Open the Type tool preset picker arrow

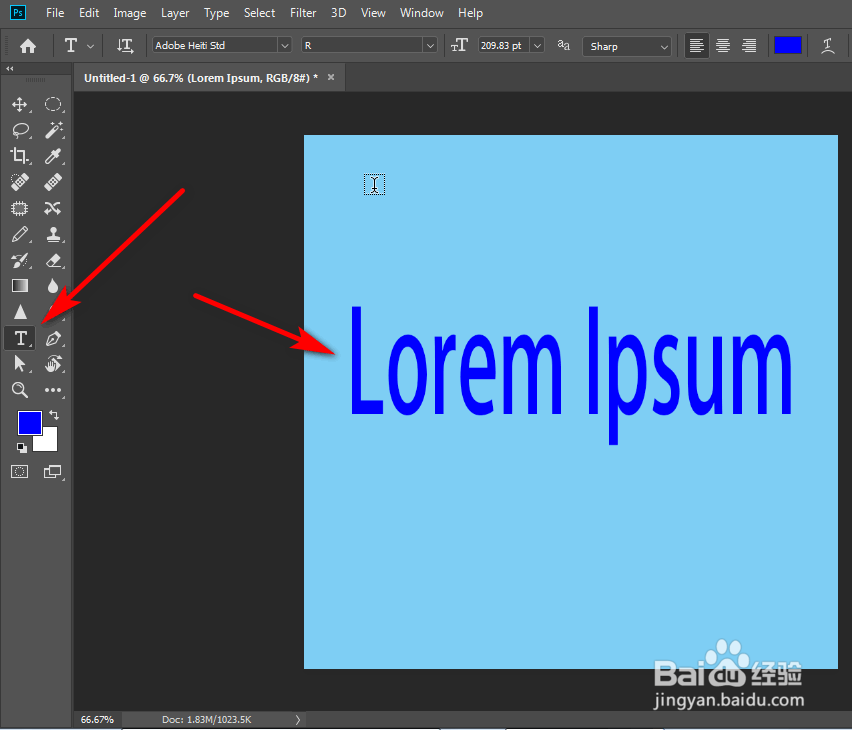(x=91, y=47)
